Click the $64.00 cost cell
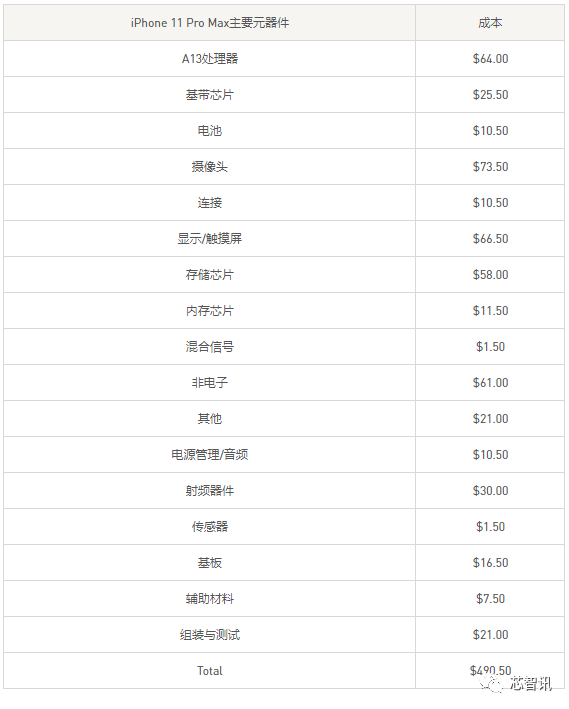The image size is (569, 709). coord(490,59)
